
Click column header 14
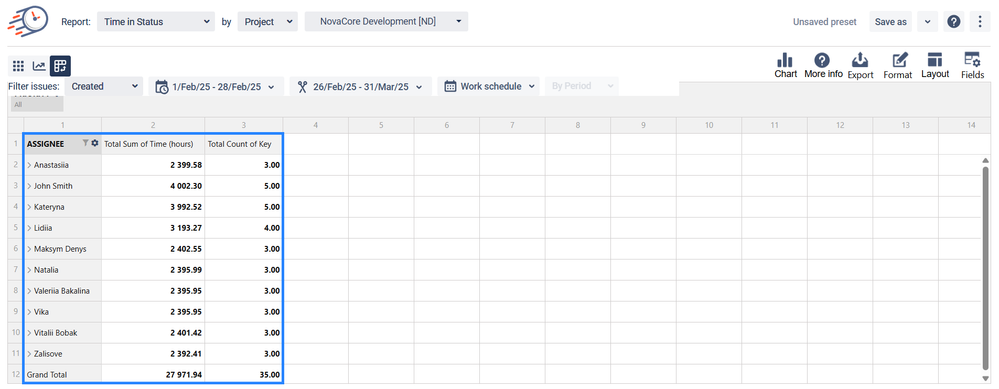pyautogui.click(x=970, y=125)
